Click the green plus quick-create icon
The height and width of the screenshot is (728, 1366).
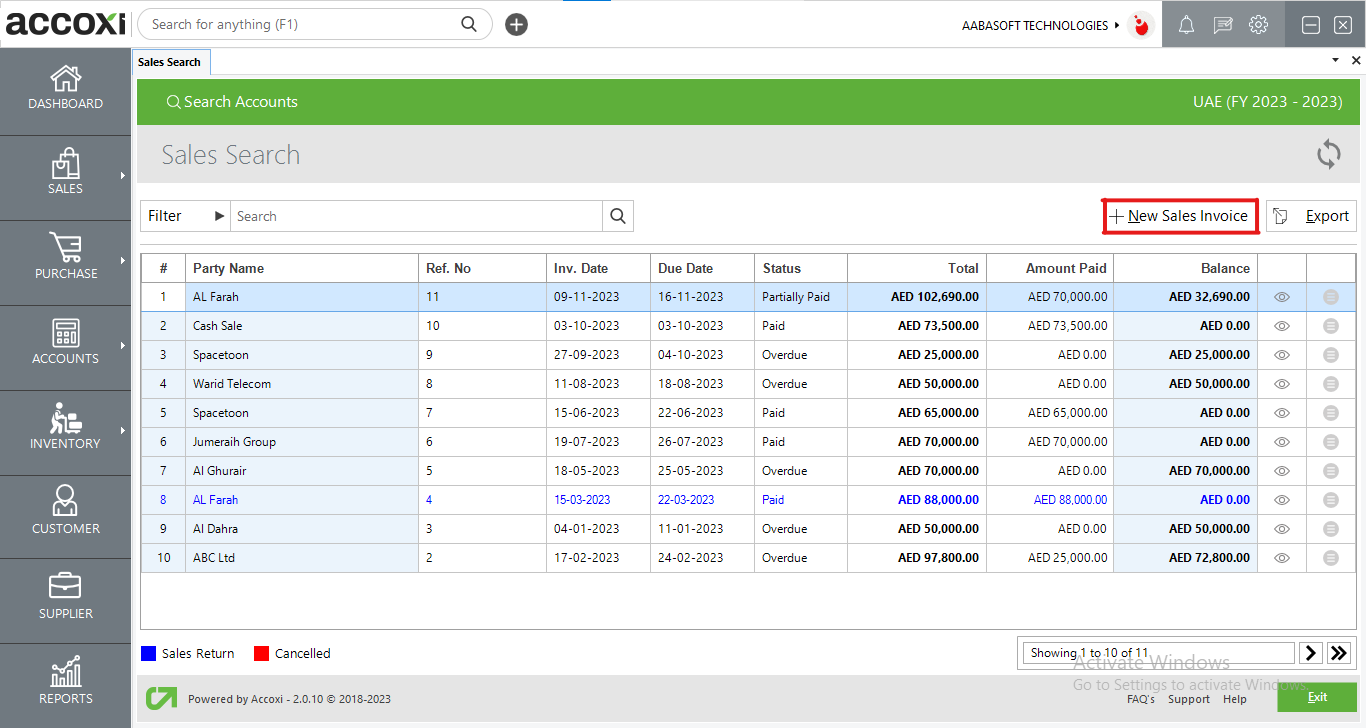(x=516, y=23)
